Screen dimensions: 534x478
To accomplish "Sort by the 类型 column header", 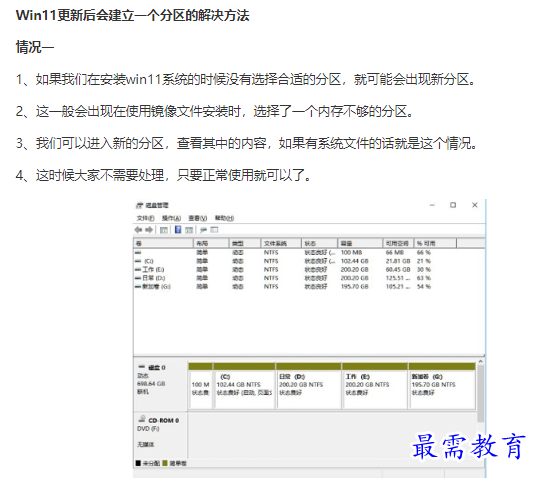I will [x=245, y=243].
